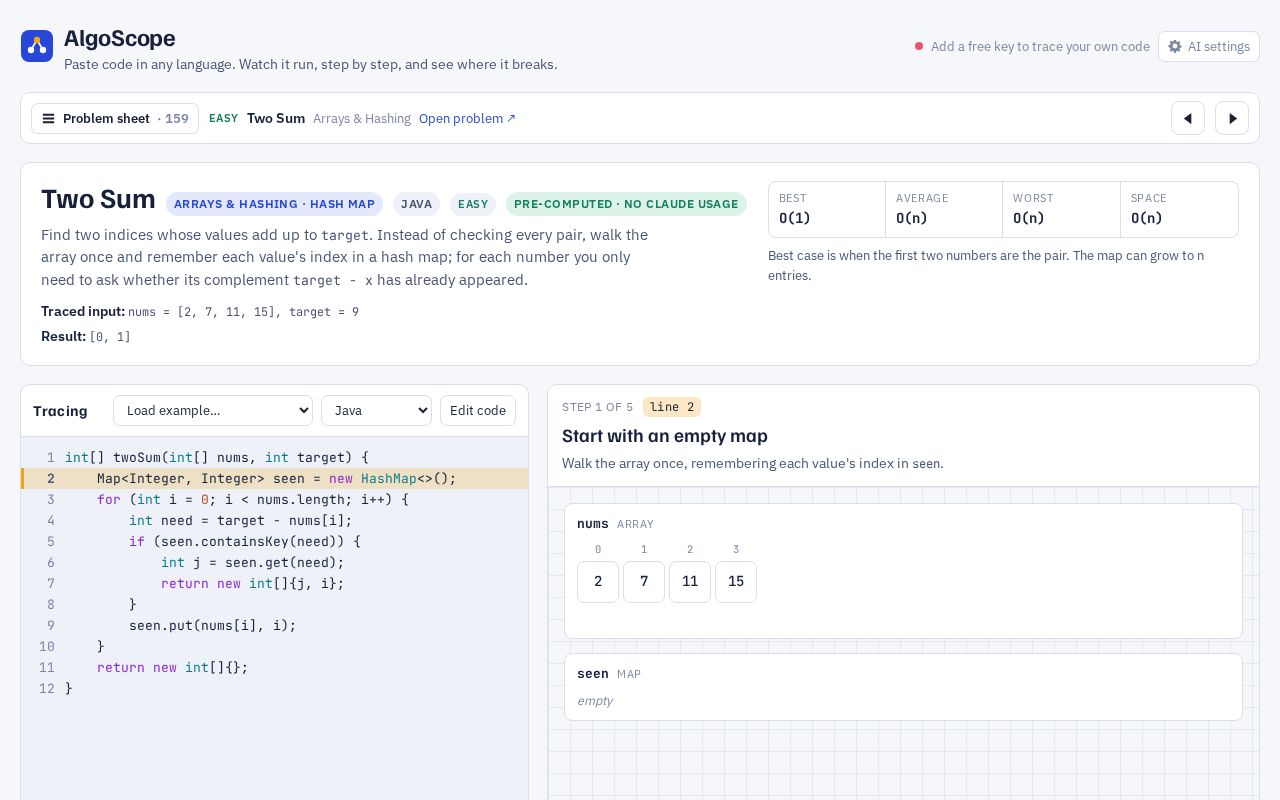Viewport: 1280px width, 800px height.
Task: Go to next problem arrow
Action: click(1232, 118)
